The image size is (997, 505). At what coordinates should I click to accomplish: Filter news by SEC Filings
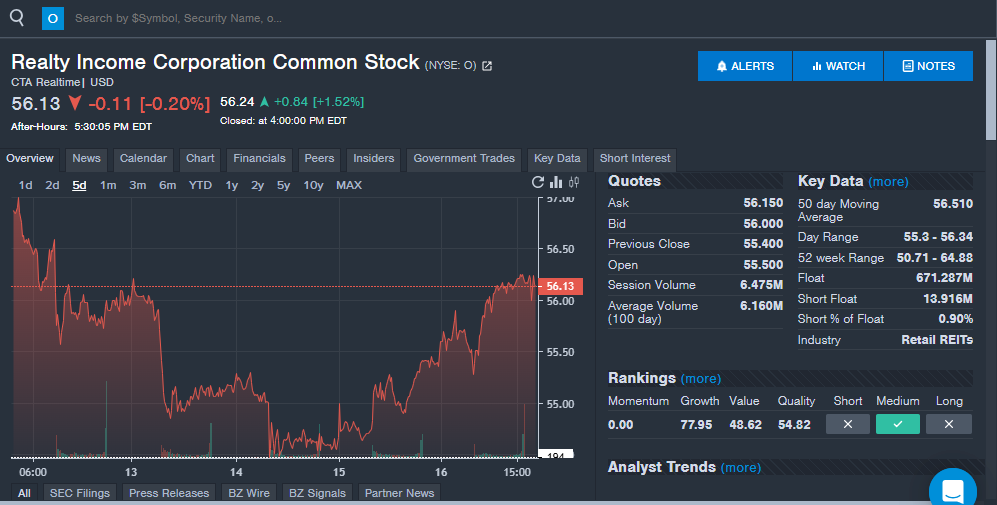tap(79, 494)
